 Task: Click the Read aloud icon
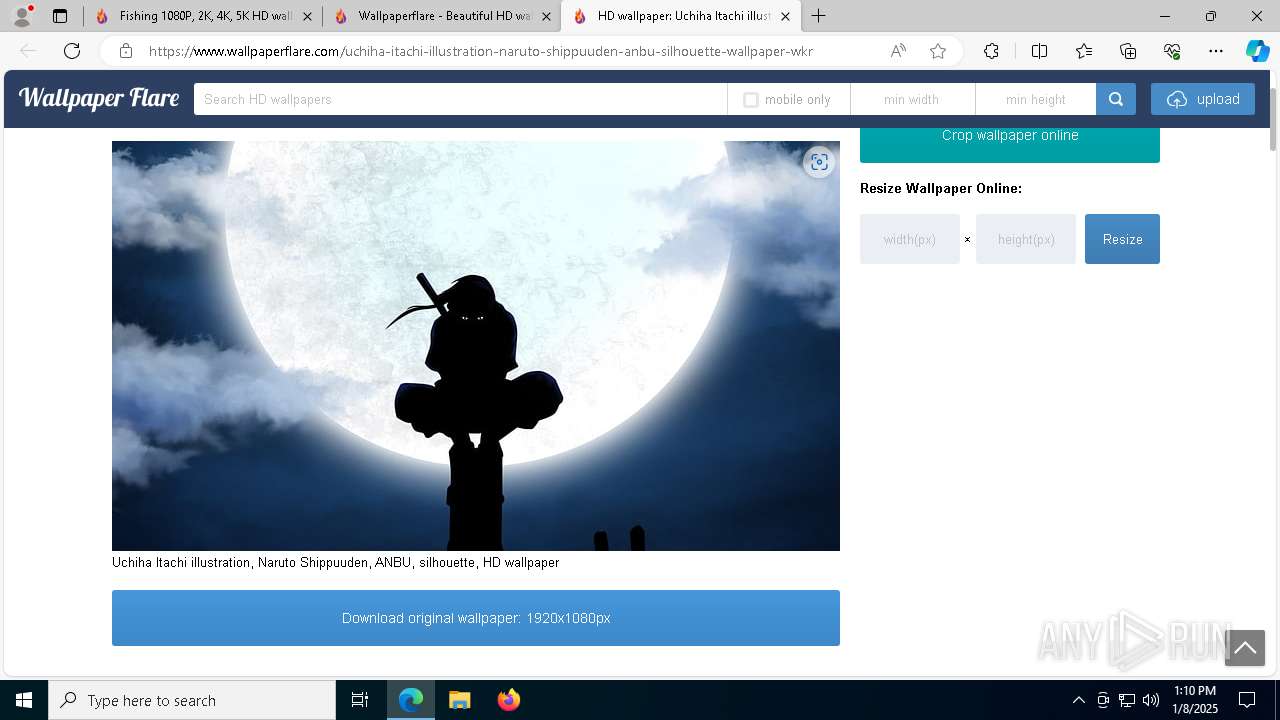pos(898,51)
